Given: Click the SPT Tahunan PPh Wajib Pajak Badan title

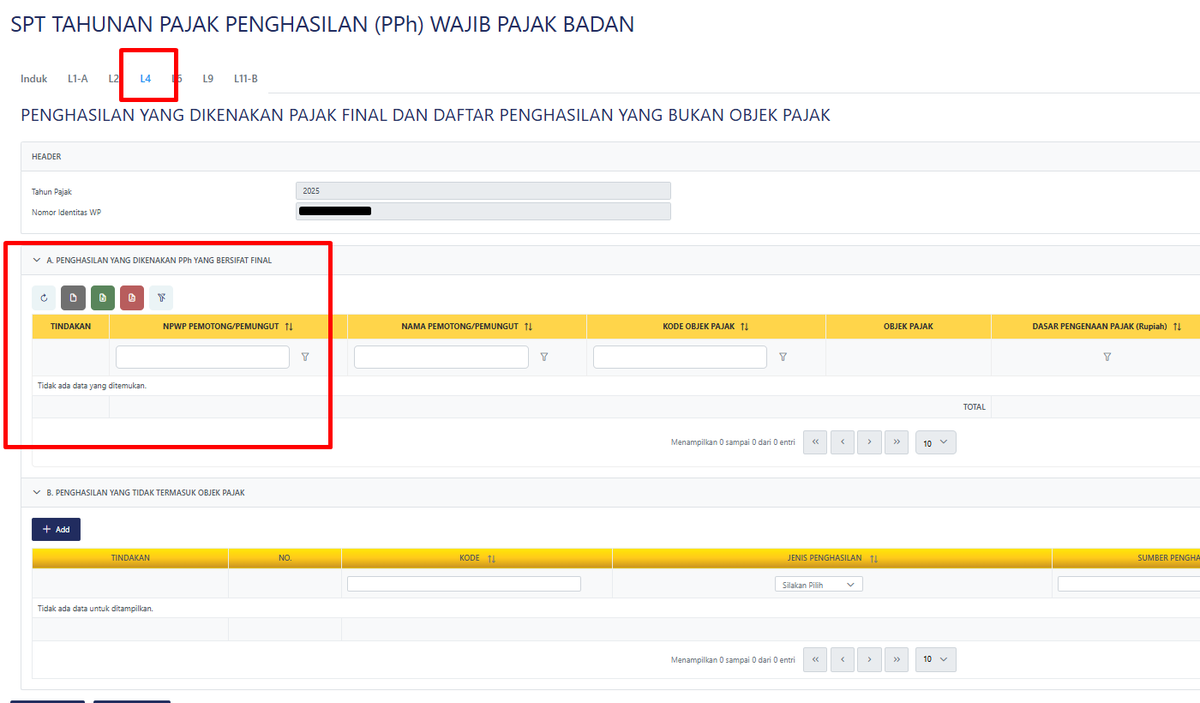Looking at the screenshot, I should tap(322, 24).
